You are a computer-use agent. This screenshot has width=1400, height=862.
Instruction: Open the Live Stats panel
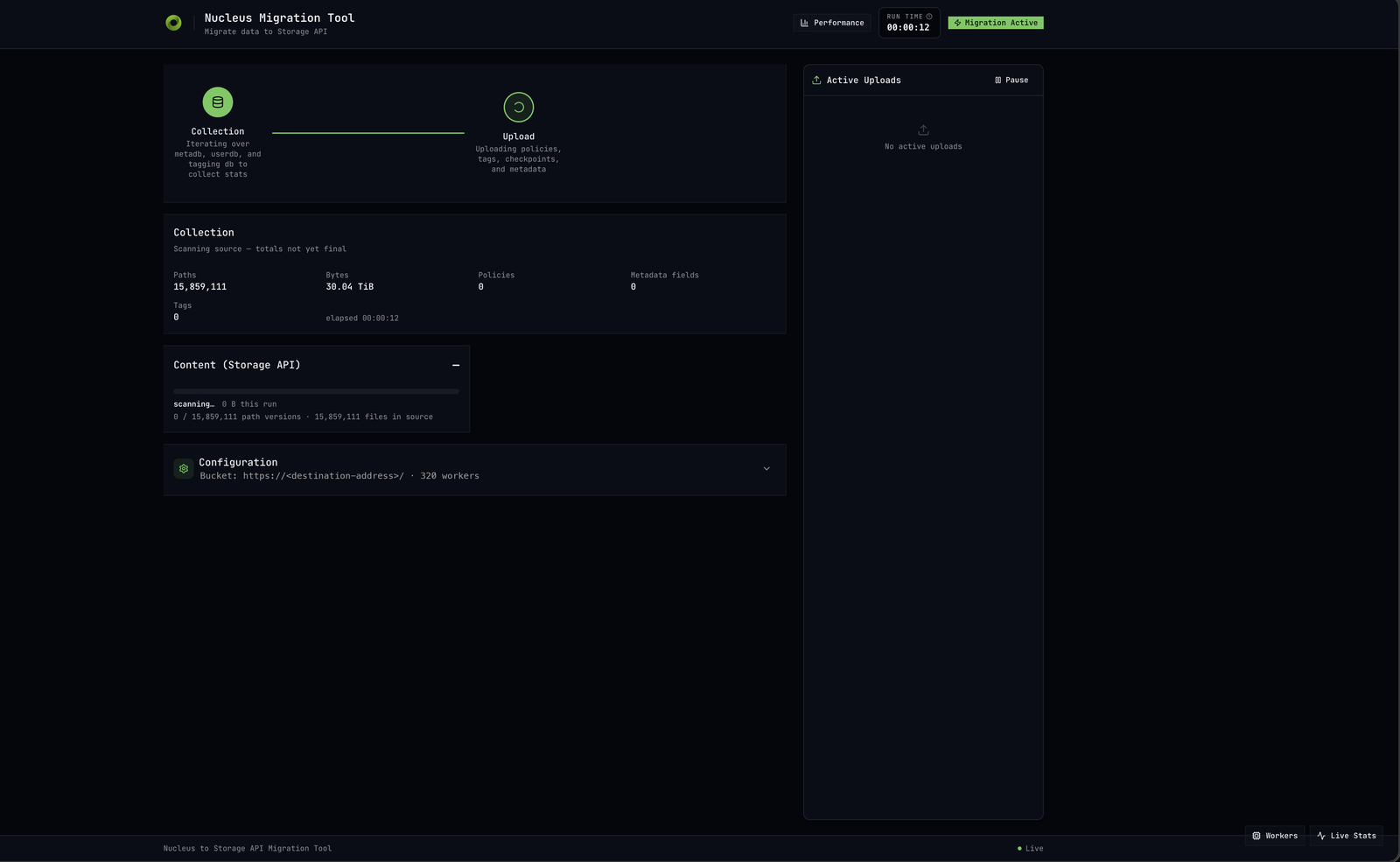click(x=1347, y=836)
